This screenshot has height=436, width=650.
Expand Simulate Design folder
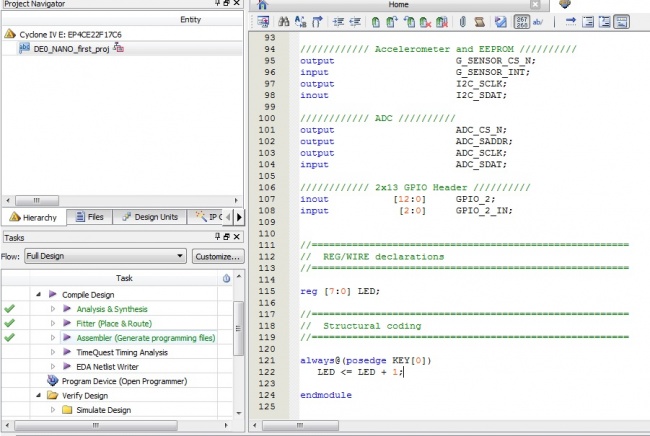(x=53, y=410)
